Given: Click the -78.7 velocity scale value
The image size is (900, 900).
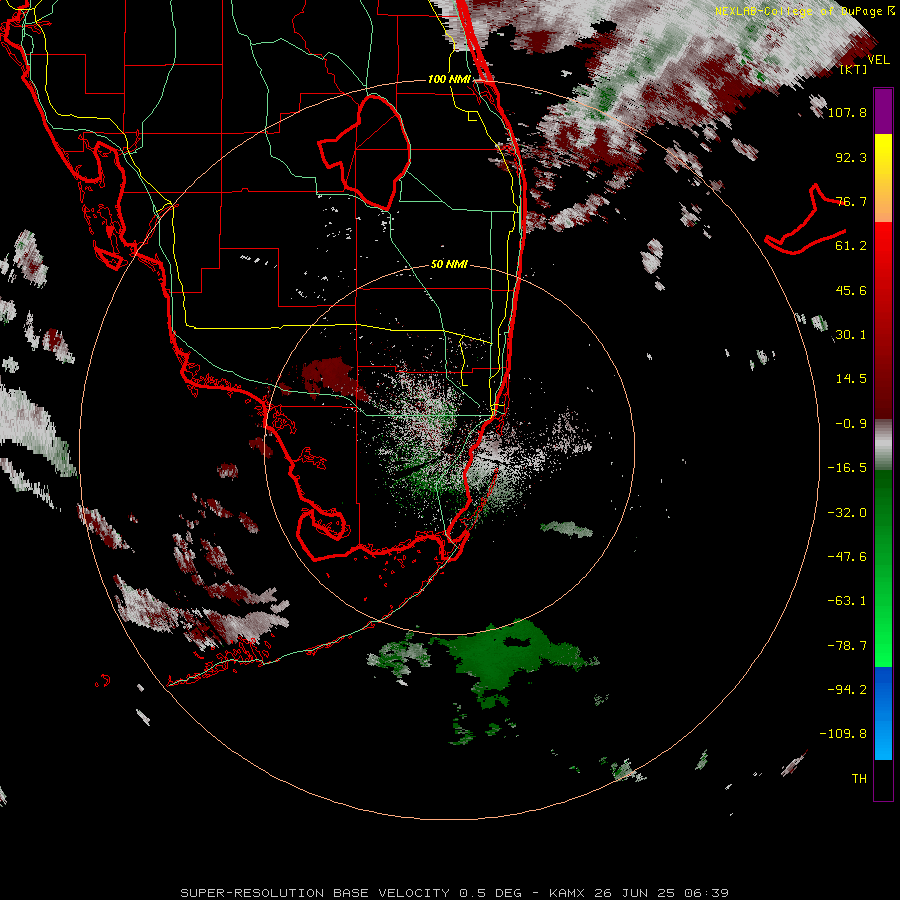Looking at the screenshot, I should point(847,646).
